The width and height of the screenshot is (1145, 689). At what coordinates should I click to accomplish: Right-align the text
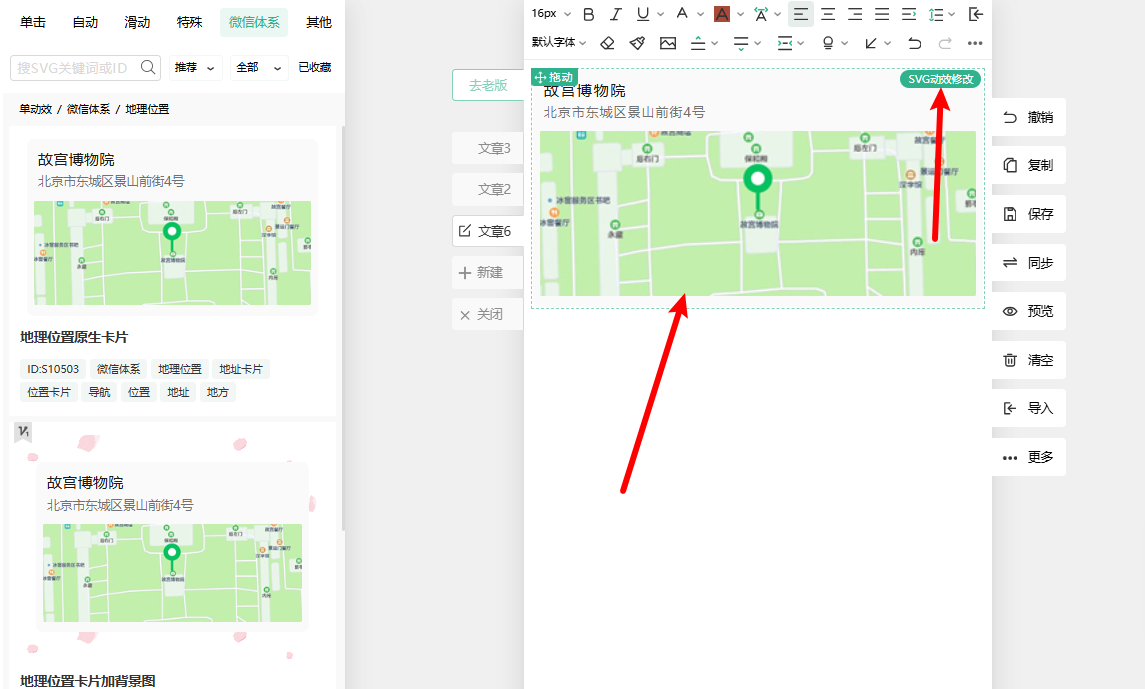pyautogui.click(x=855, y=14)
